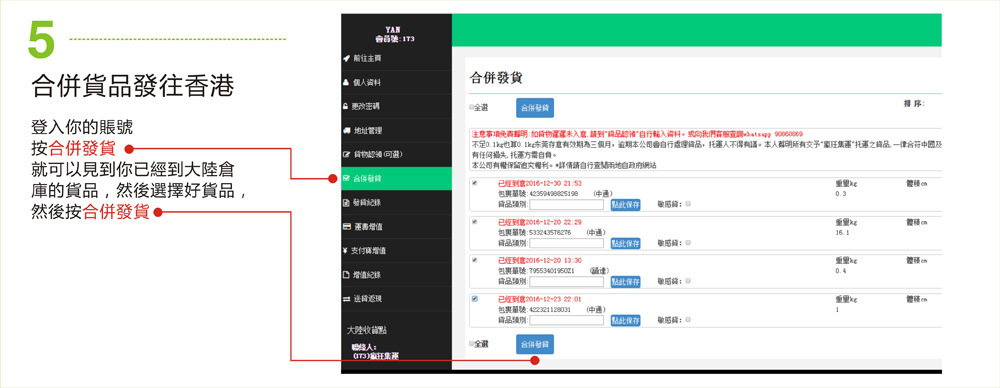Click arrival date 2016-12-30 21:53
The width and height of the screenshot is (1000, 388).
click(553, 184)
